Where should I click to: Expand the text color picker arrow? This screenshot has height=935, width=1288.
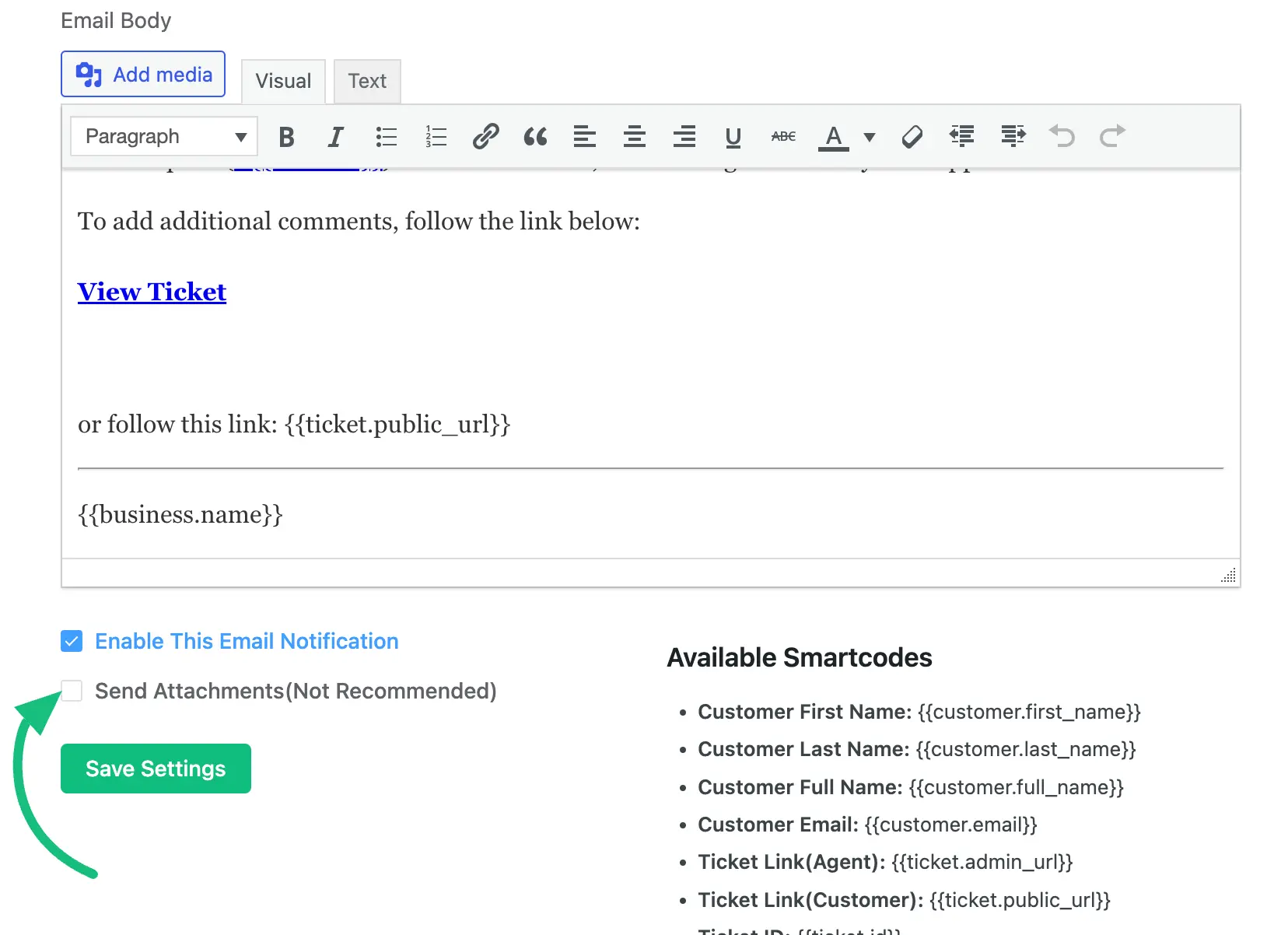[870, 137]
